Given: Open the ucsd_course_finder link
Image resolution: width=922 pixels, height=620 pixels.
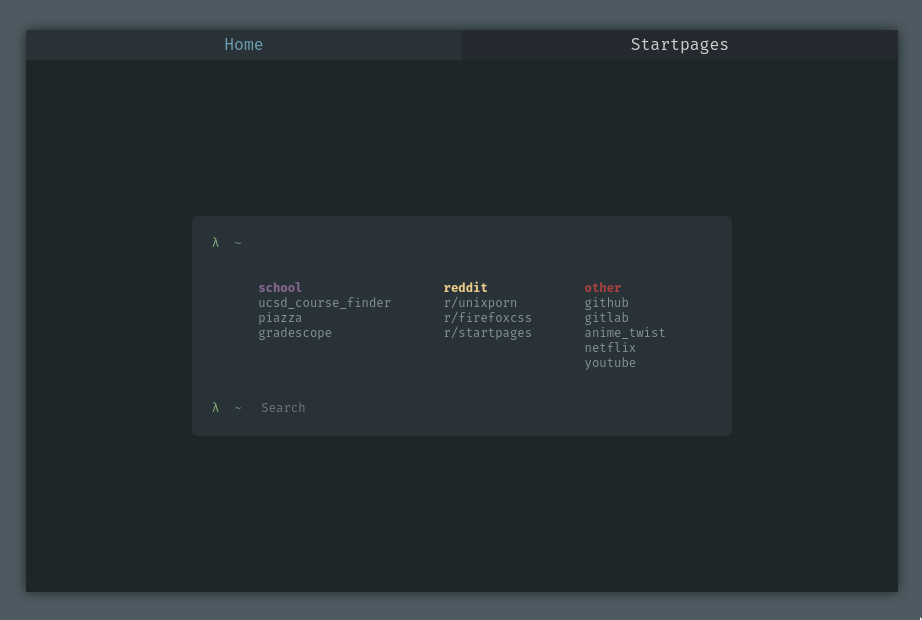Looking at the screenshot, I should tap(324, 303).
